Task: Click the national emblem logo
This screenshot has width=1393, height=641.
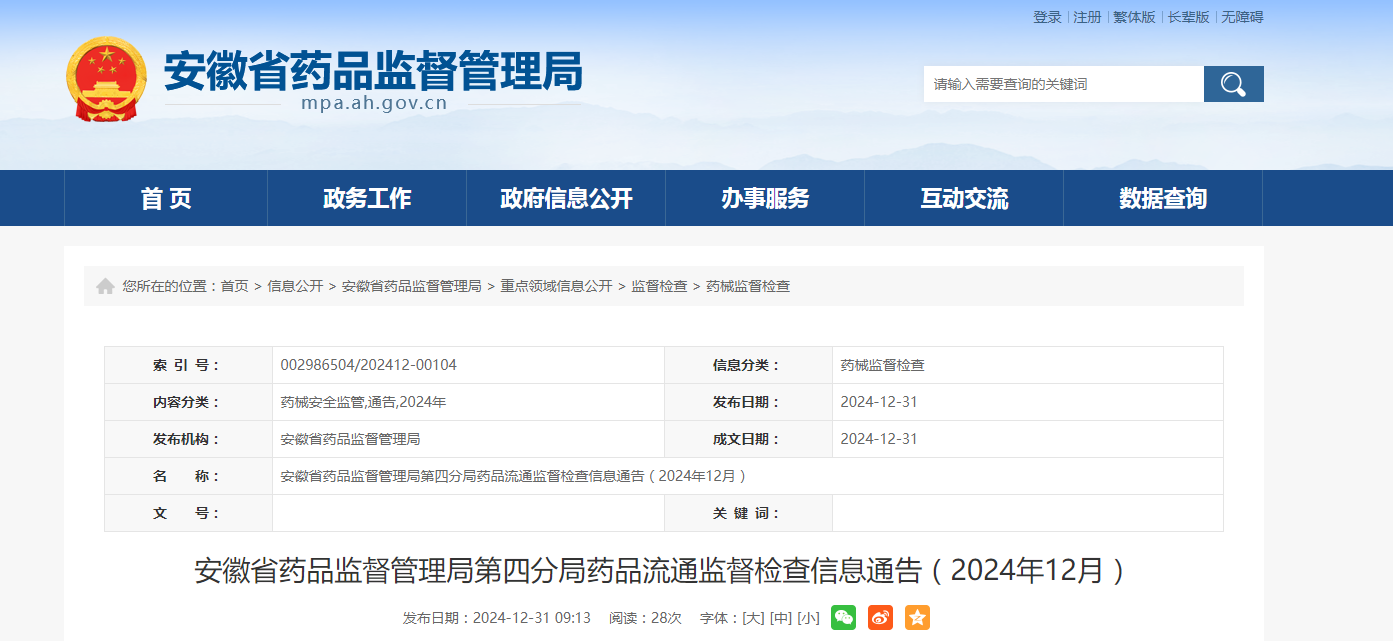Action: tap(106, 80)
